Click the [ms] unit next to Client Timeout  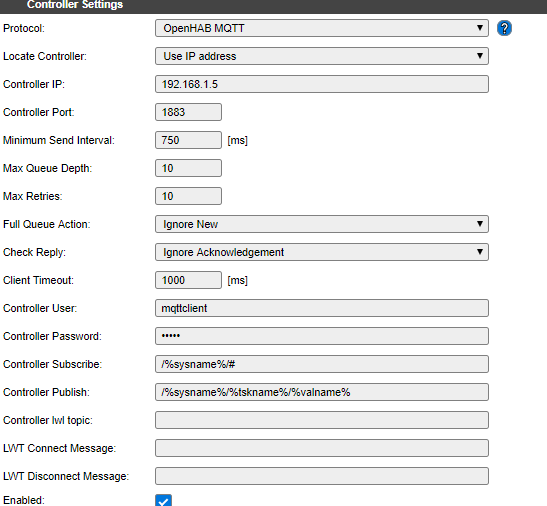238,280
